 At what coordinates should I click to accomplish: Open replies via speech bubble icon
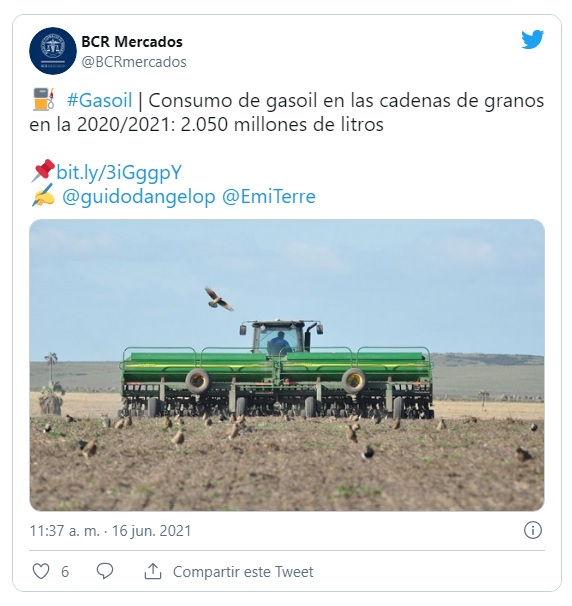tap(105, 571)
